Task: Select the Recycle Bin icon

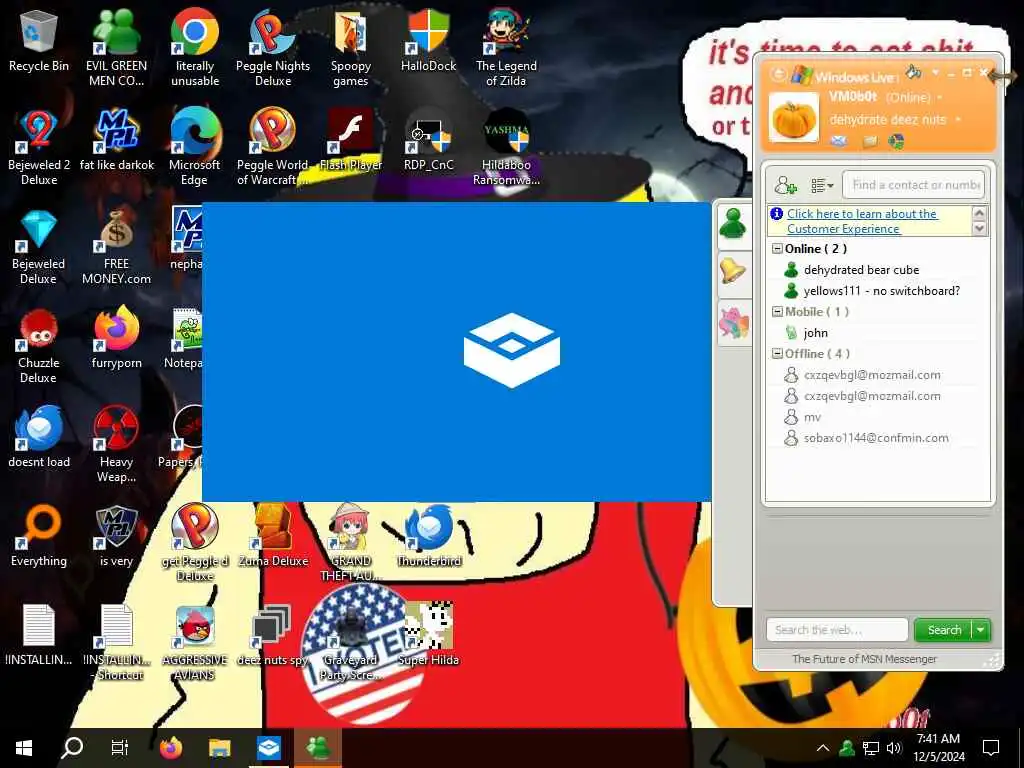Action: [39, 42]
